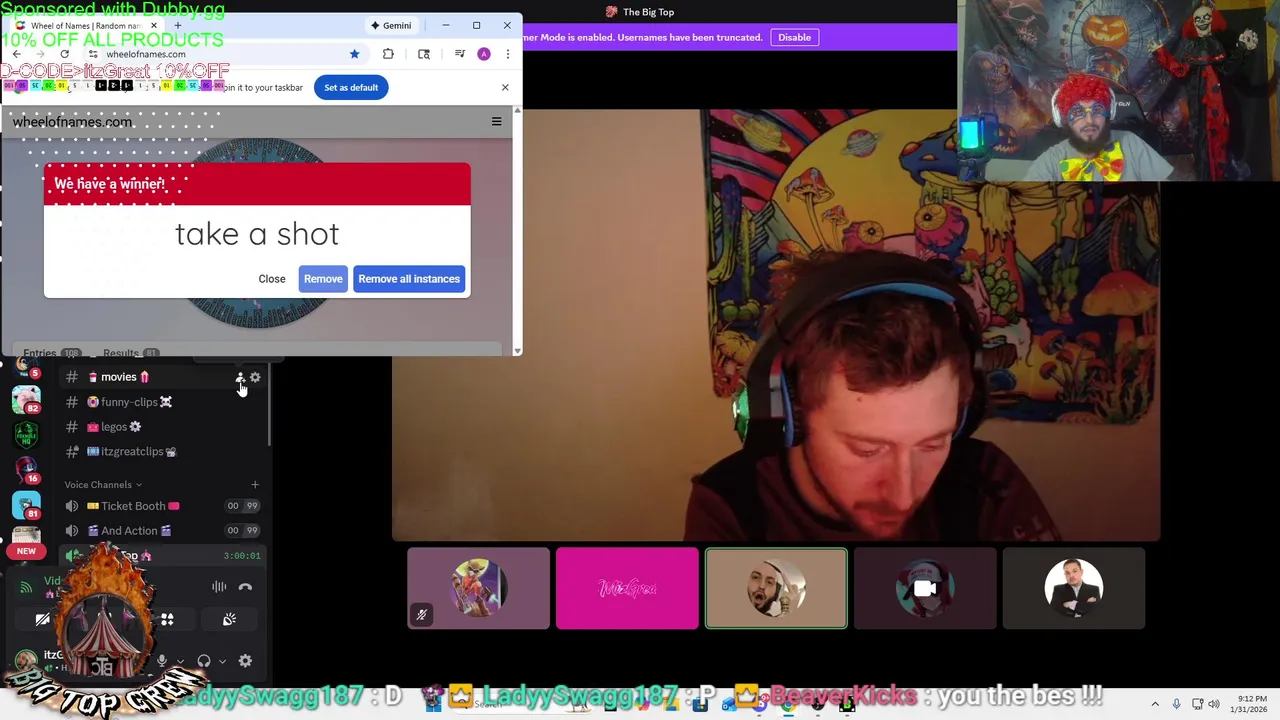
Task: Disconnect from voice call icon
Action: pyautogui.click(x=245, y=587)
